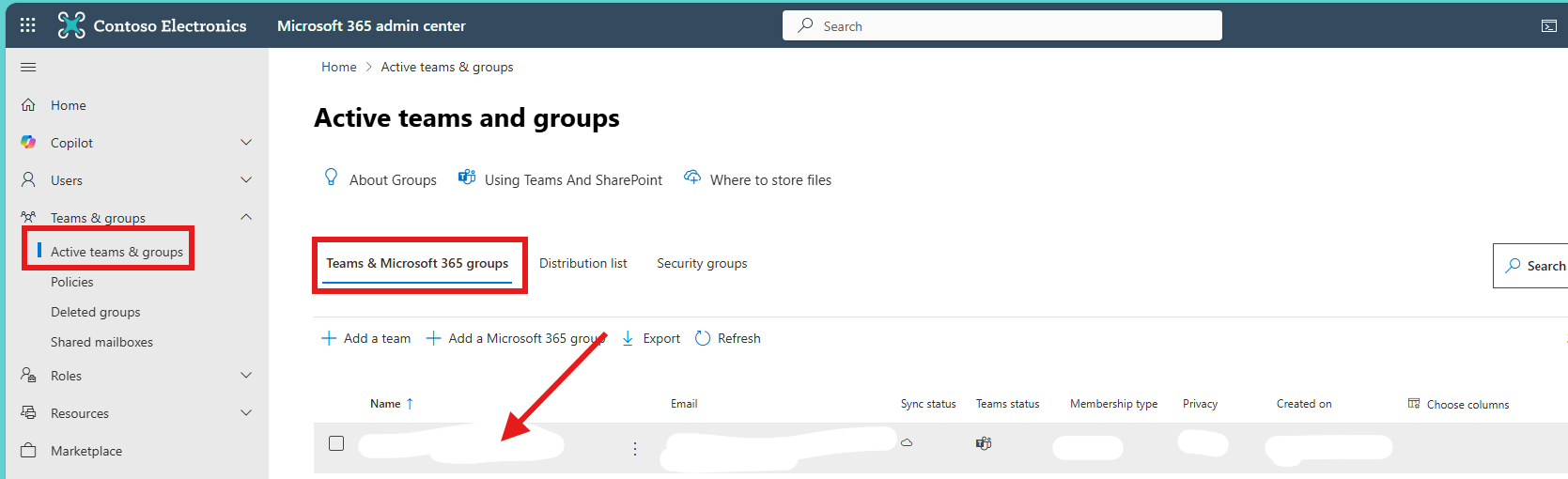This screenshot has width=1568, height=479.
Task: Open Where to store files link
Action: [x=770, y=180]
